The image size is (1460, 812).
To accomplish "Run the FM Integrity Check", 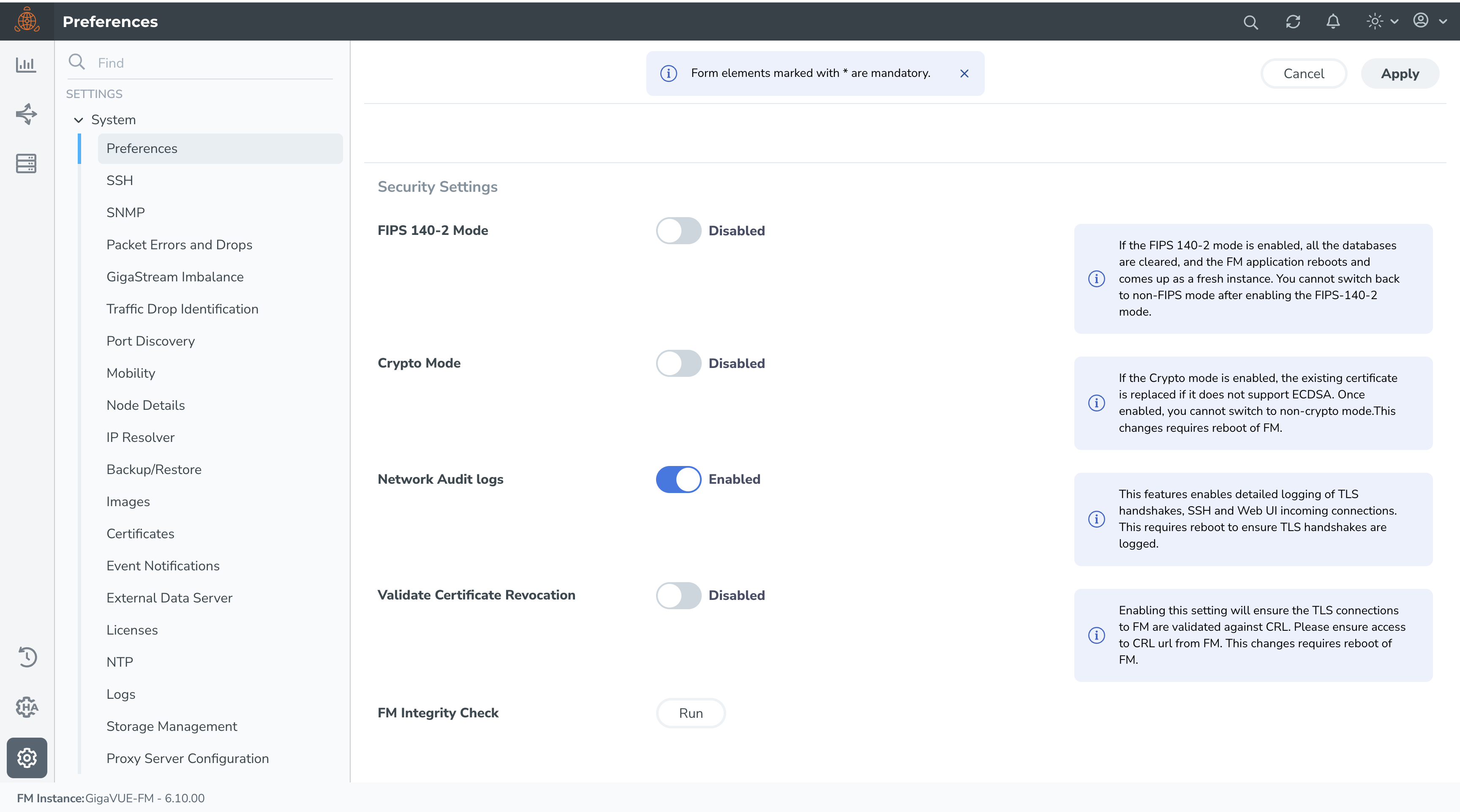I will [x=690, y=714].
